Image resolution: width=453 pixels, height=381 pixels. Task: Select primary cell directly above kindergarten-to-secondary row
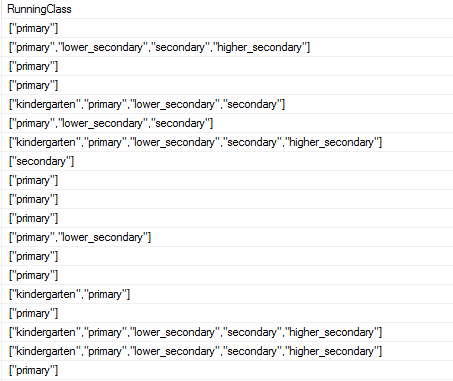(227, 85)
